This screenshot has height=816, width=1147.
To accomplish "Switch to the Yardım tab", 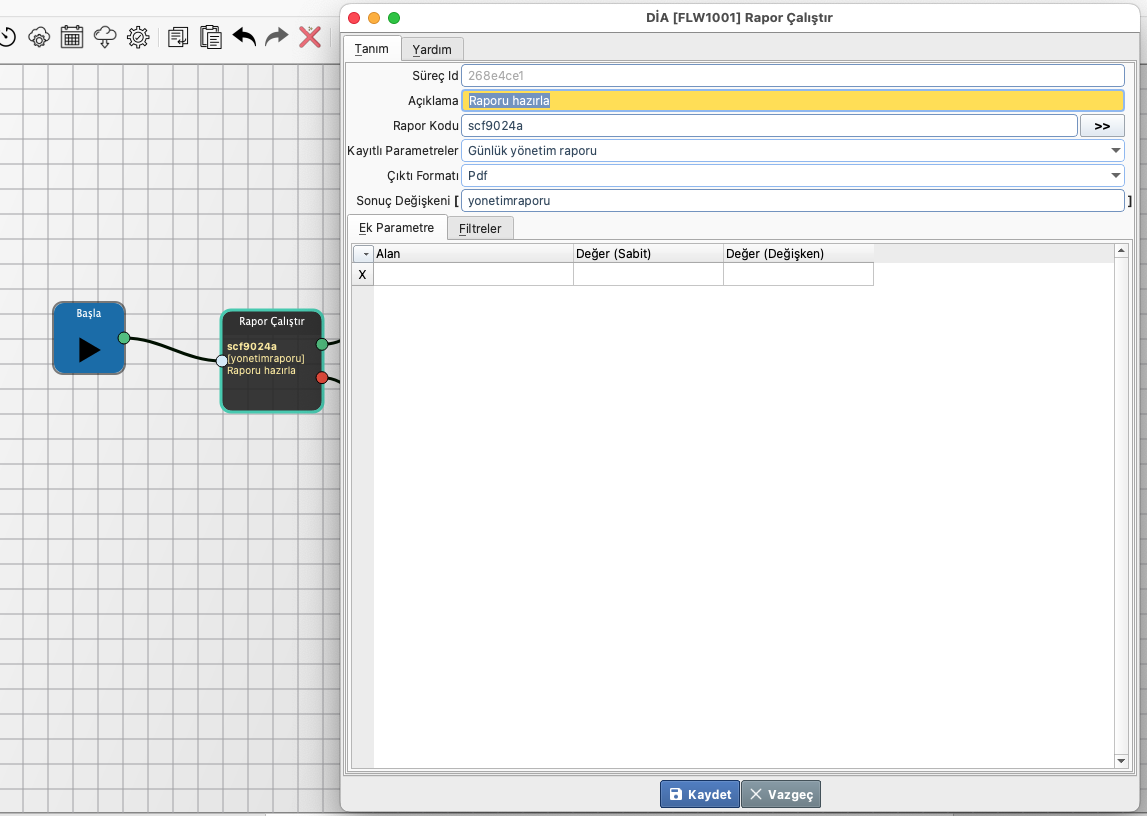I will pos(432,49).
